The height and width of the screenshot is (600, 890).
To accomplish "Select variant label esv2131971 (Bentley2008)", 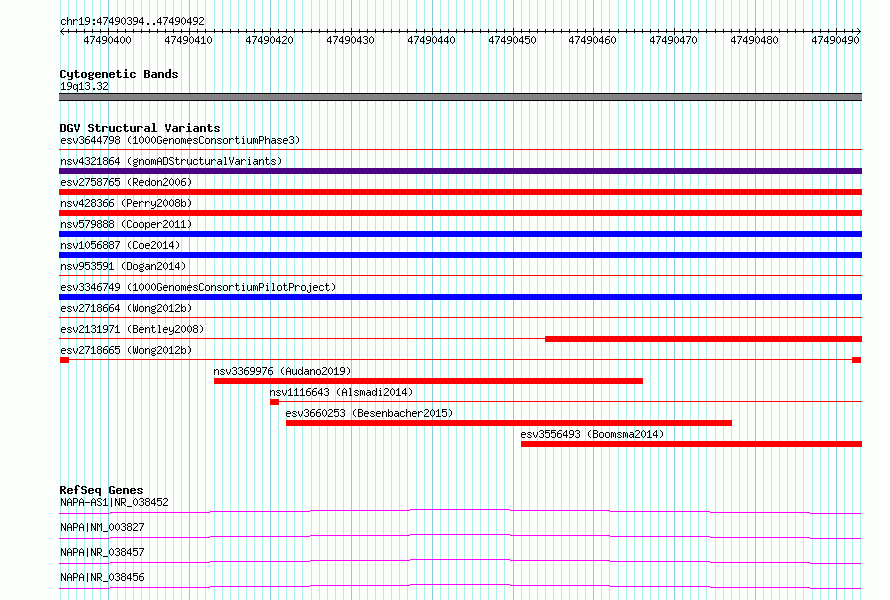I will click(x=132, y=329).
